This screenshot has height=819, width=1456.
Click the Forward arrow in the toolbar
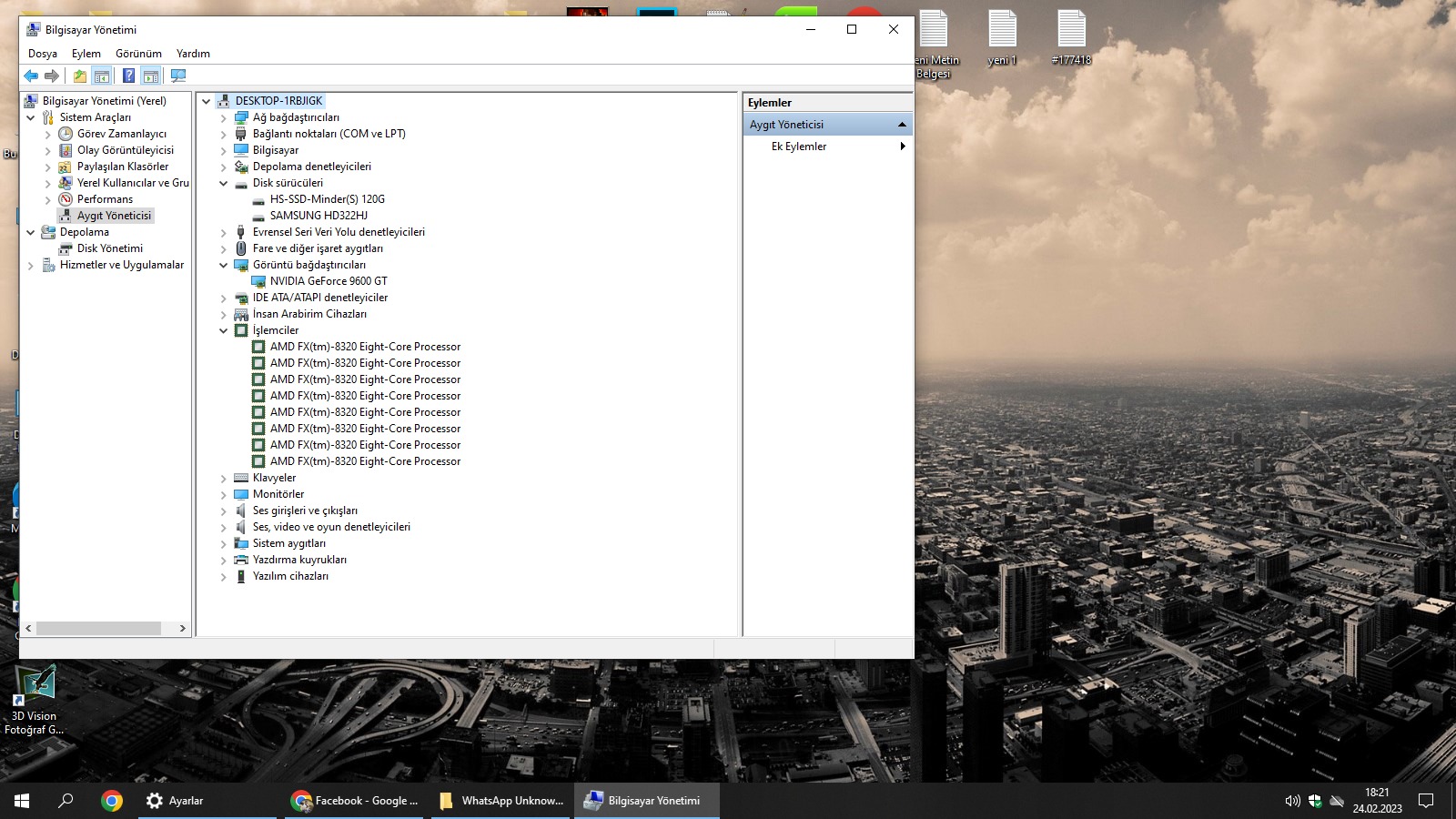click(x=52, y=76)
